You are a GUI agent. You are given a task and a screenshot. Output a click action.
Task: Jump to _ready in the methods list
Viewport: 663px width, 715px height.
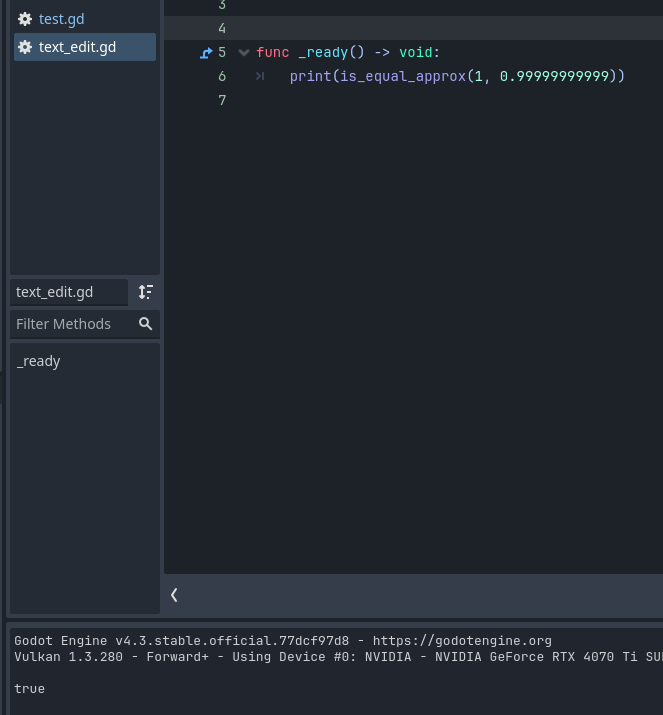pyautogui.click(x=39, y=361)
